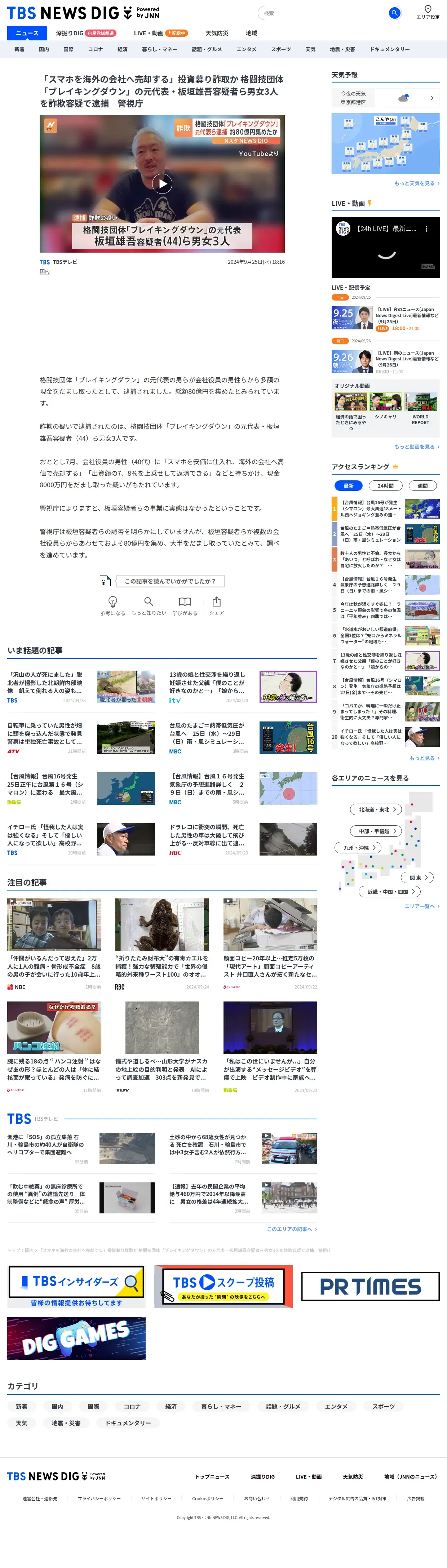Open the 9.25 夜 live news thumbnail

coord(352,318)
